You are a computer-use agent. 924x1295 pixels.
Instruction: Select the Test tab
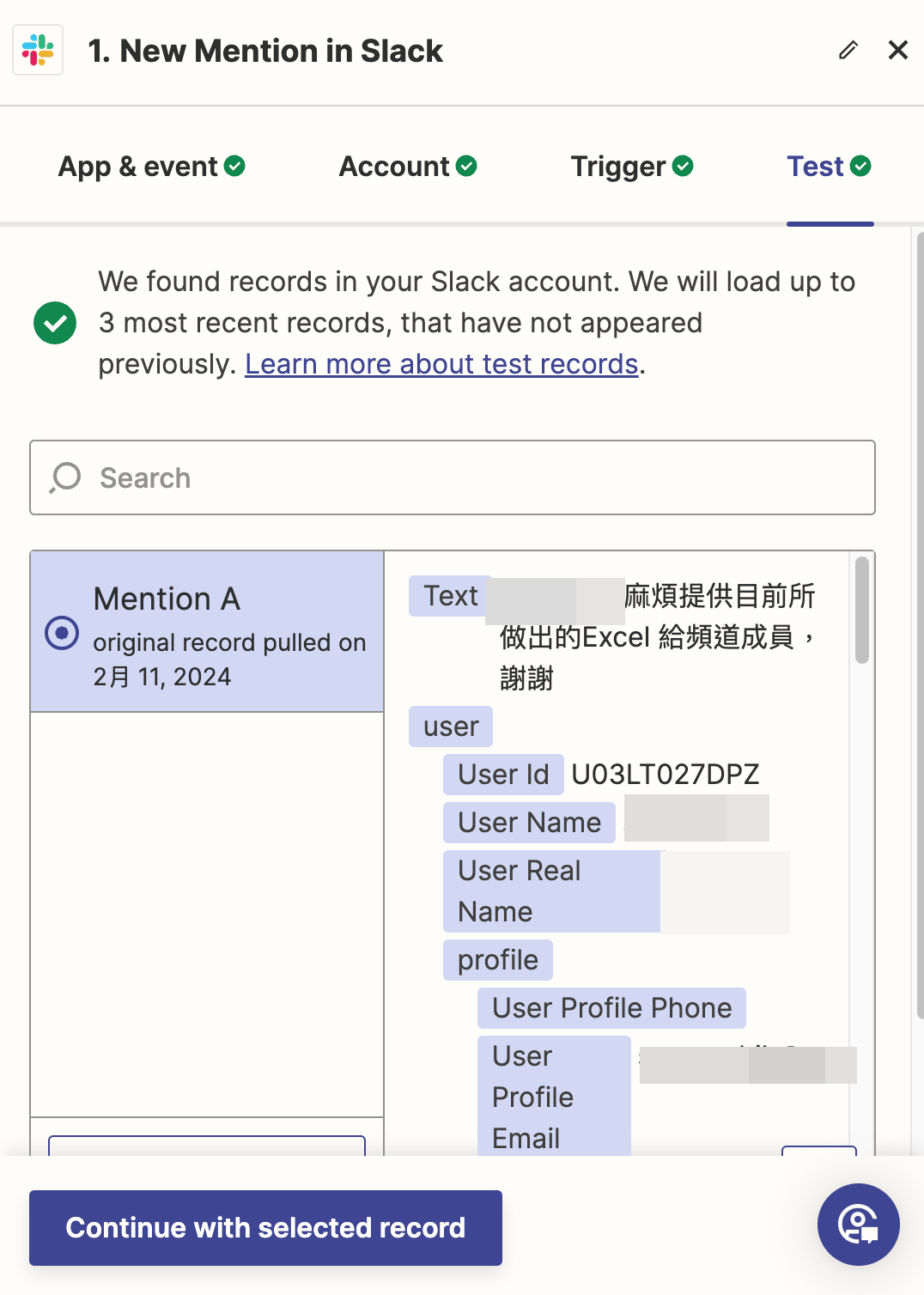click(x=830, y=167)
